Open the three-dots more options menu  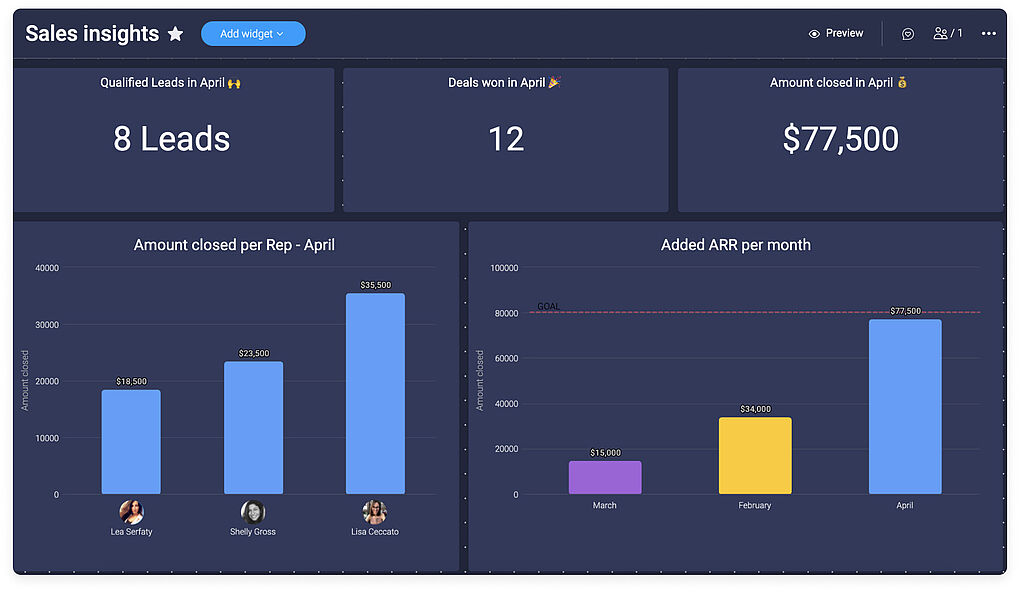tap(988, 34)
